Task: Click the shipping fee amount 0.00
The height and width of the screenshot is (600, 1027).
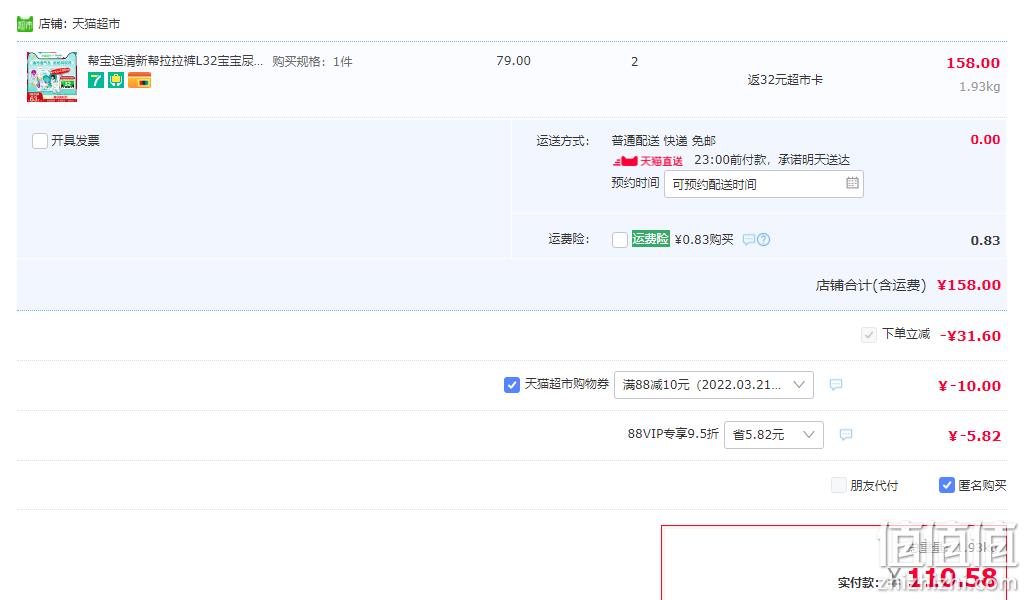Action: click(985, 140)
